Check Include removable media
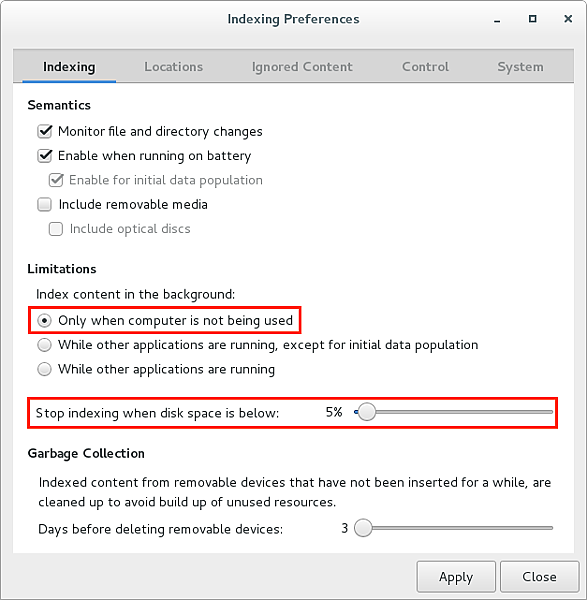Screen dimensions: 587x600 click(x=44, y=204)
